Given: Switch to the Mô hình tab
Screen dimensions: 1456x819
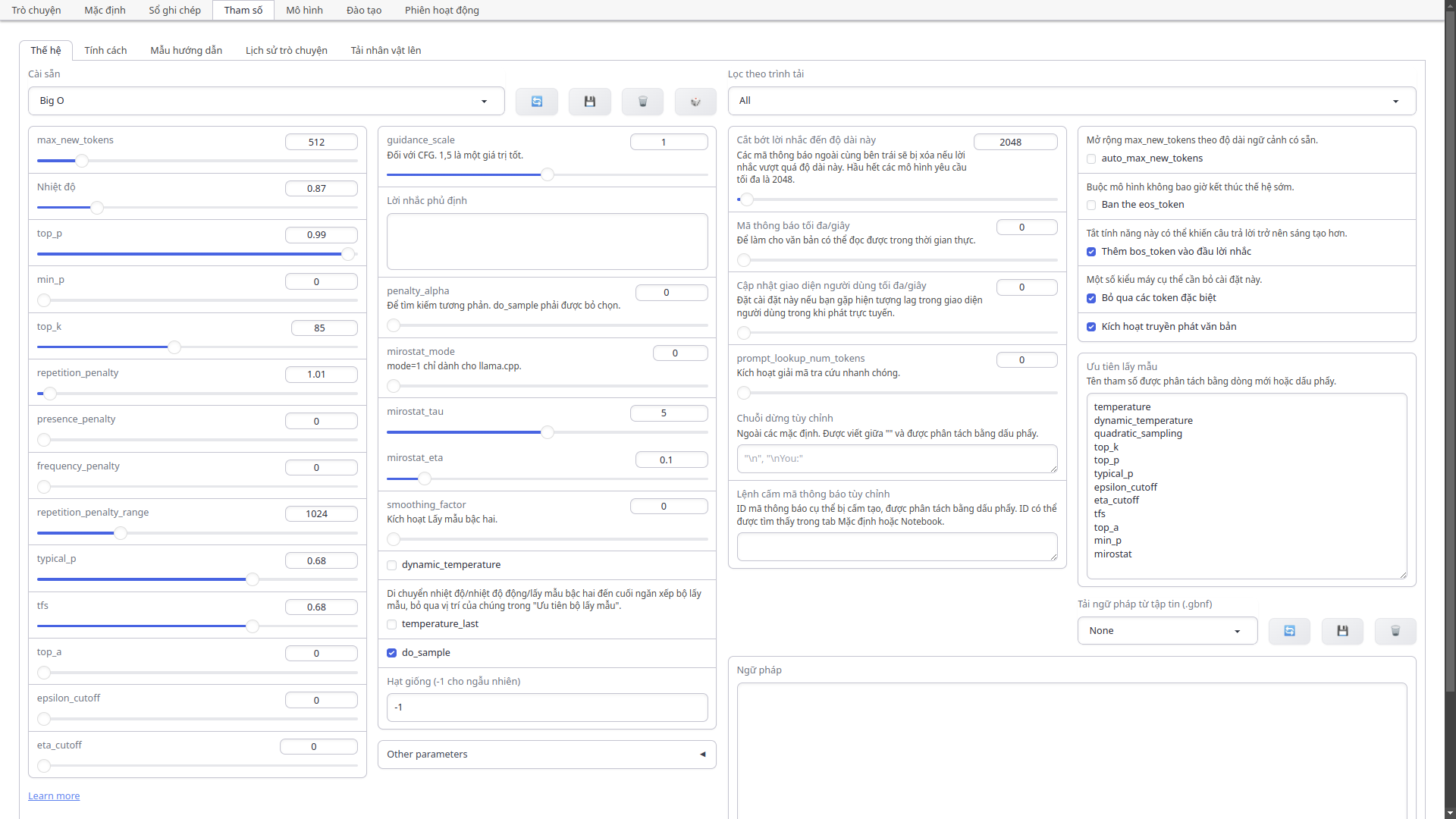Looking at the screenshot, I should click(x=304, y=10).
